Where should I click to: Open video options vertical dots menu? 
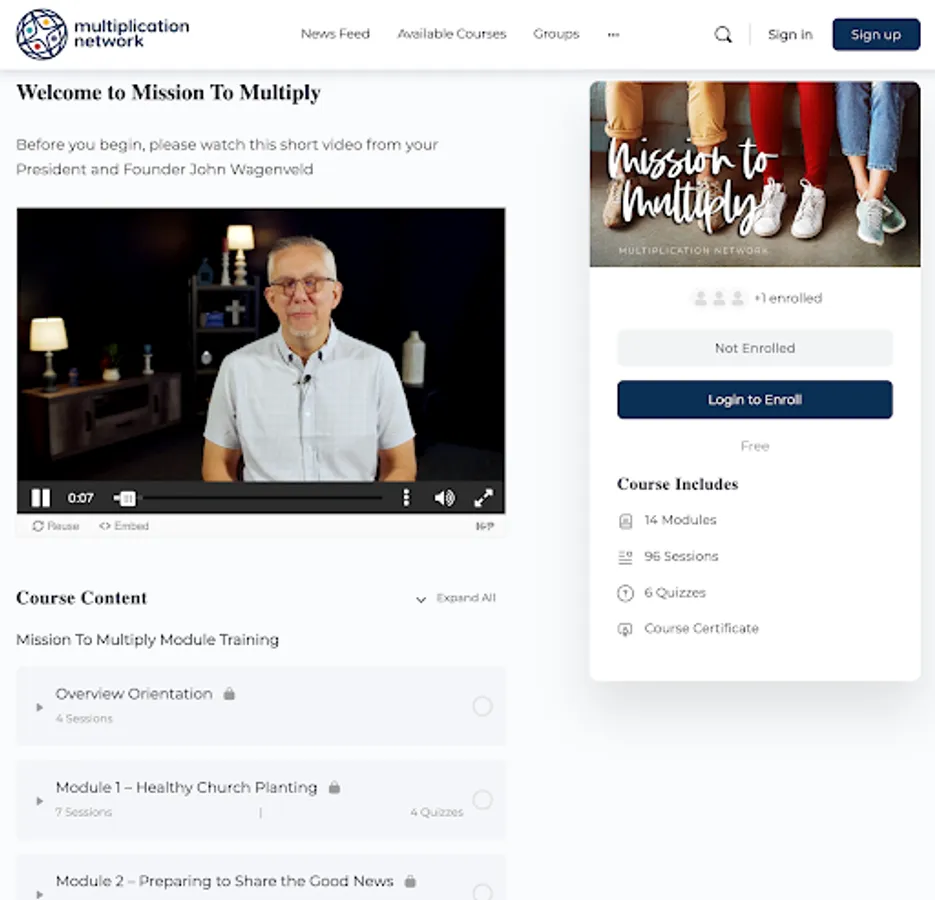(x=406, y=497)
